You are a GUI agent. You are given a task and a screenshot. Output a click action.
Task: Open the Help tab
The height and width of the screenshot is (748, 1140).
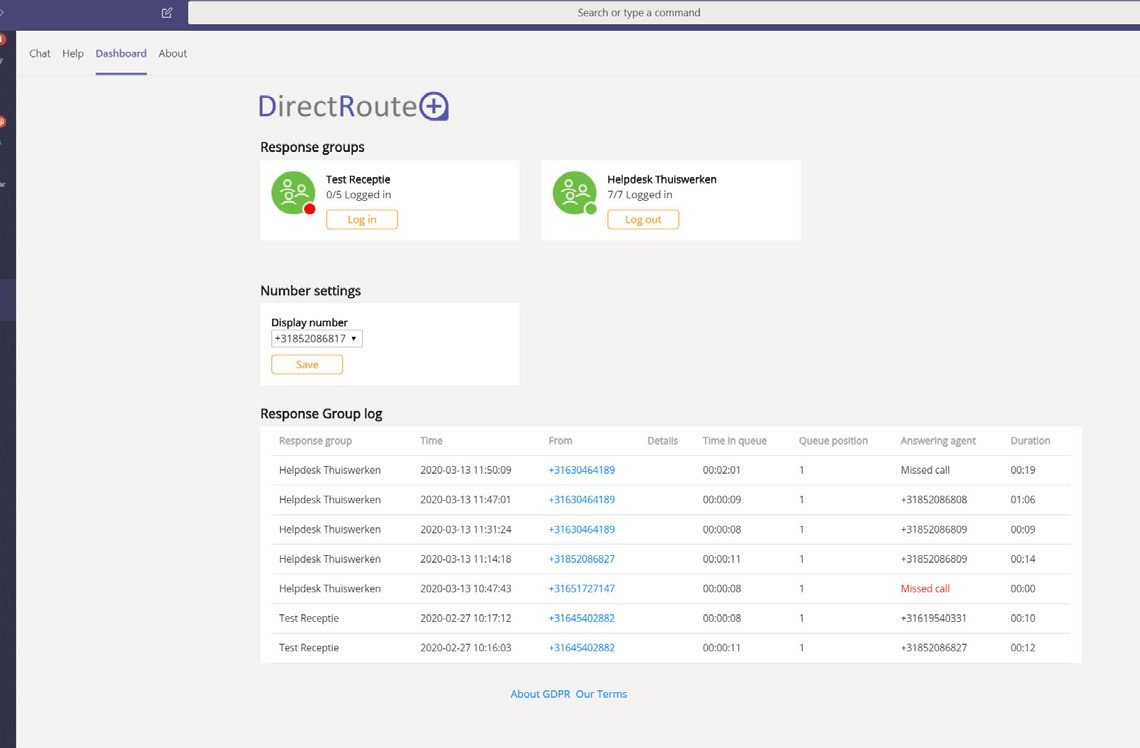(x=73, y=53)
